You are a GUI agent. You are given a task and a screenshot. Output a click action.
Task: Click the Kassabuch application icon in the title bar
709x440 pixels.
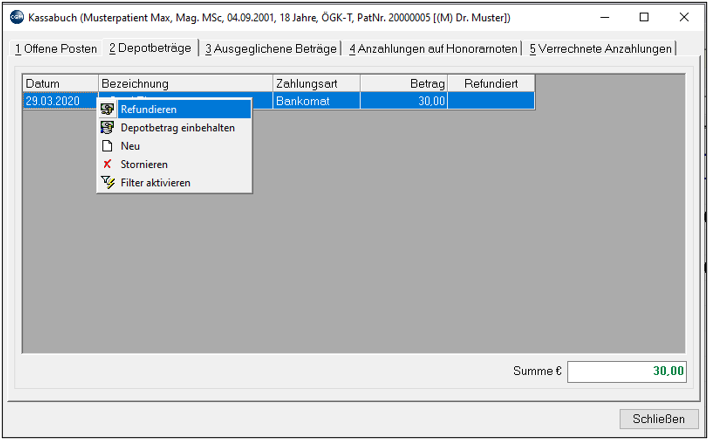tap(17, 18)
